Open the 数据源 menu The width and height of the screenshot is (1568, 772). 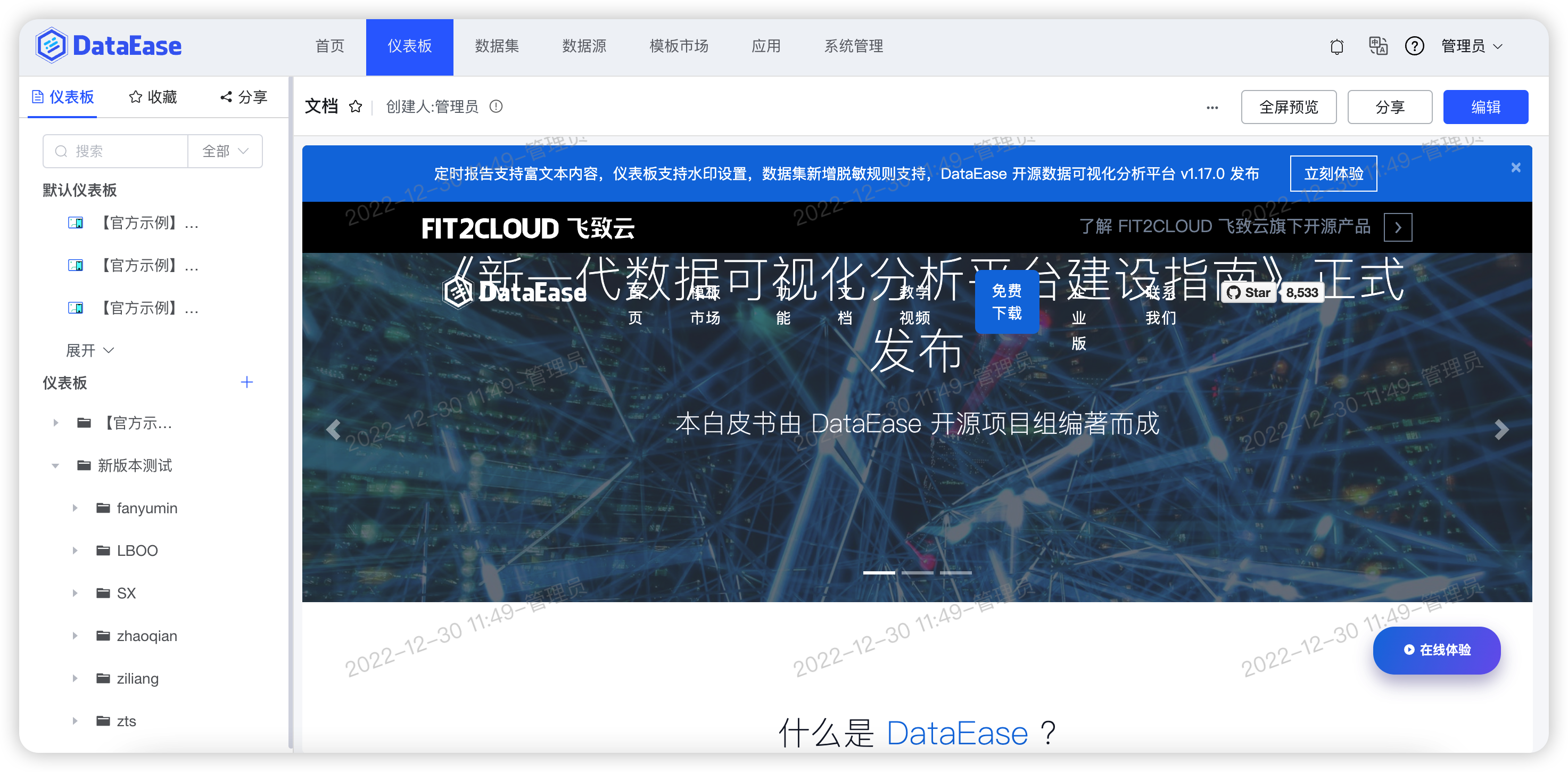pos(584,46)
